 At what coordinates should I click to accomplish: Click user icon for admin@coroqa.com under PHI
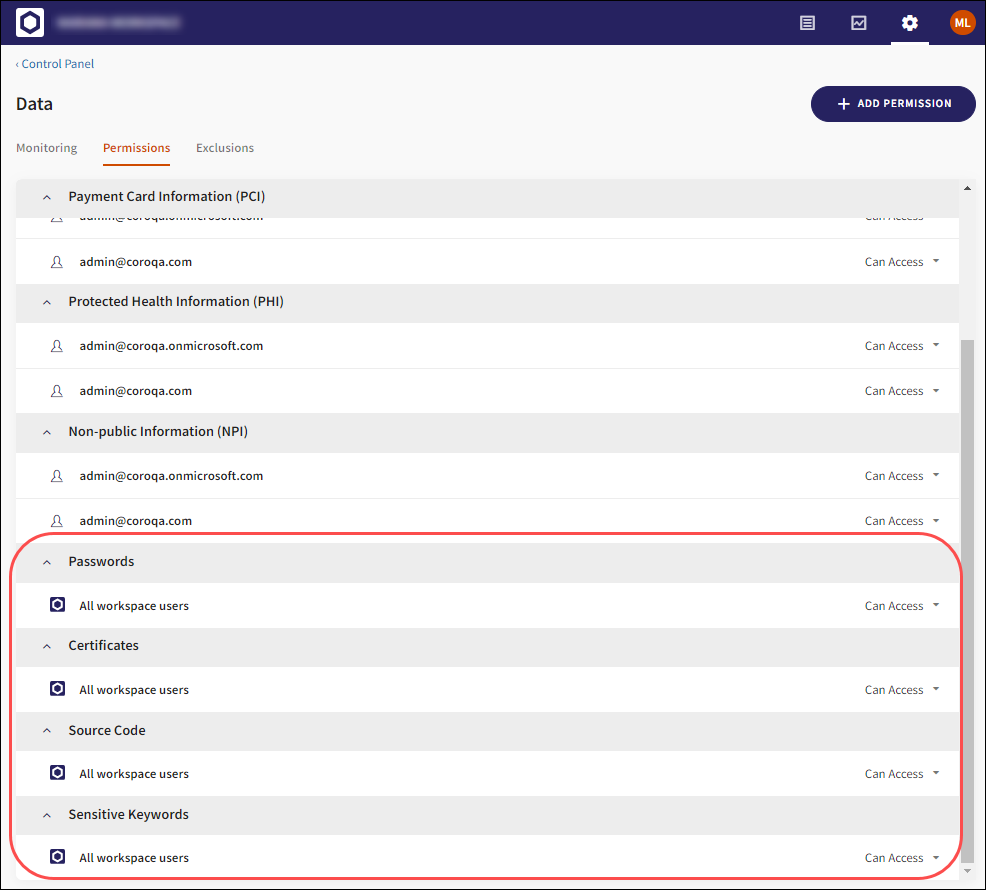57,391
